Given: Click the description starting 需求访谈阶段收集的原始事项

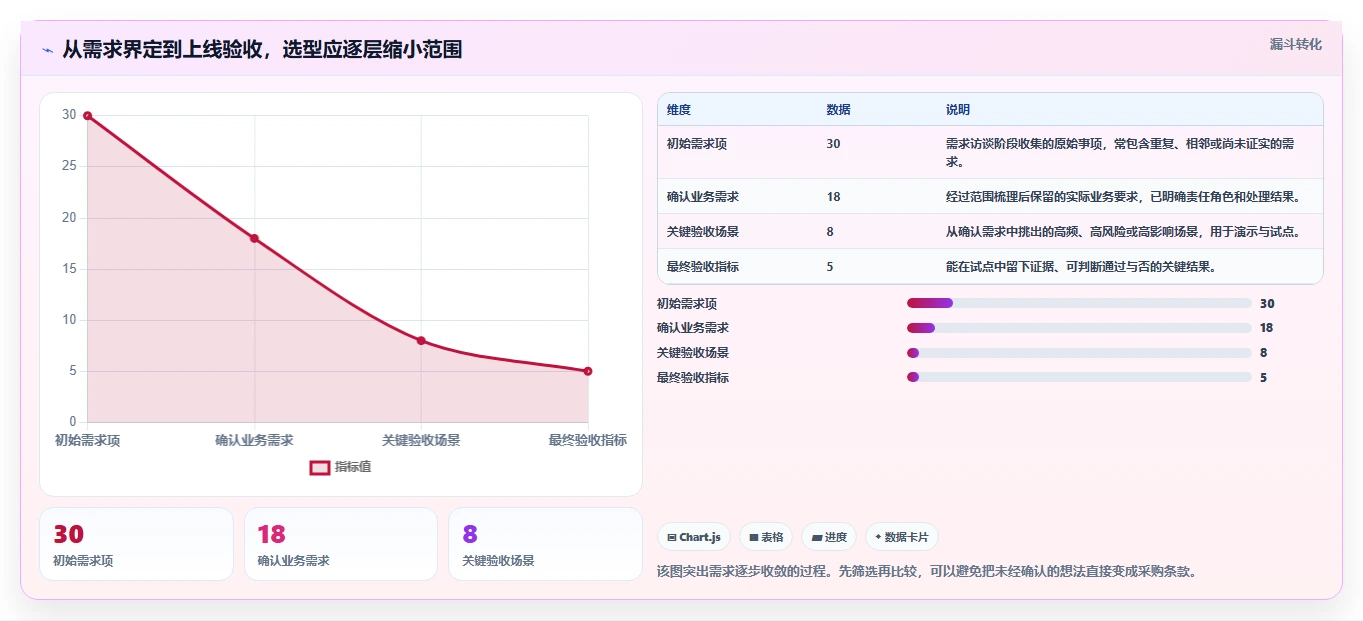Looking at the screenshot, I should 1121,152.
